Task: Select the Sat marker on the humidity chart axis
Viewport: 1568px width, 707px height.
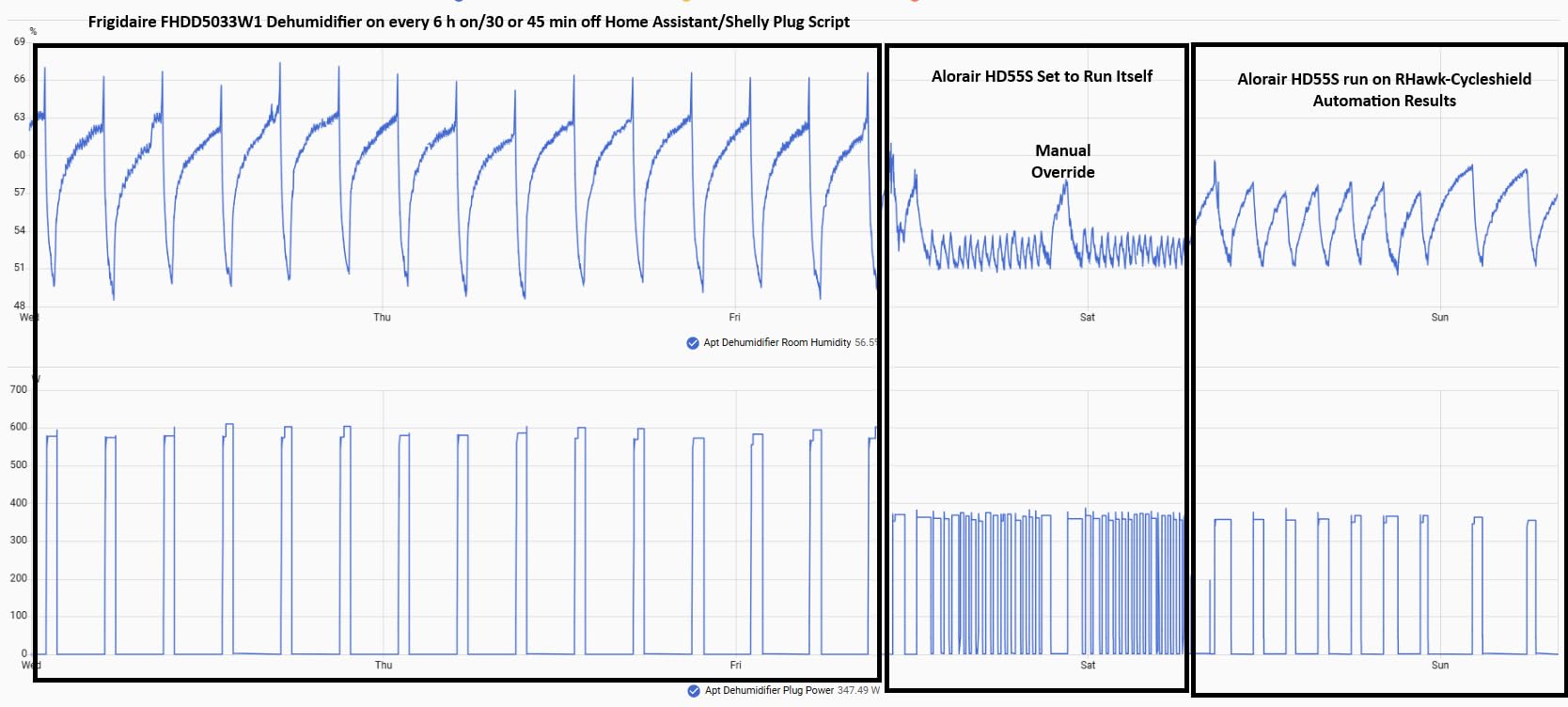Action: (x=1088, y=318)
